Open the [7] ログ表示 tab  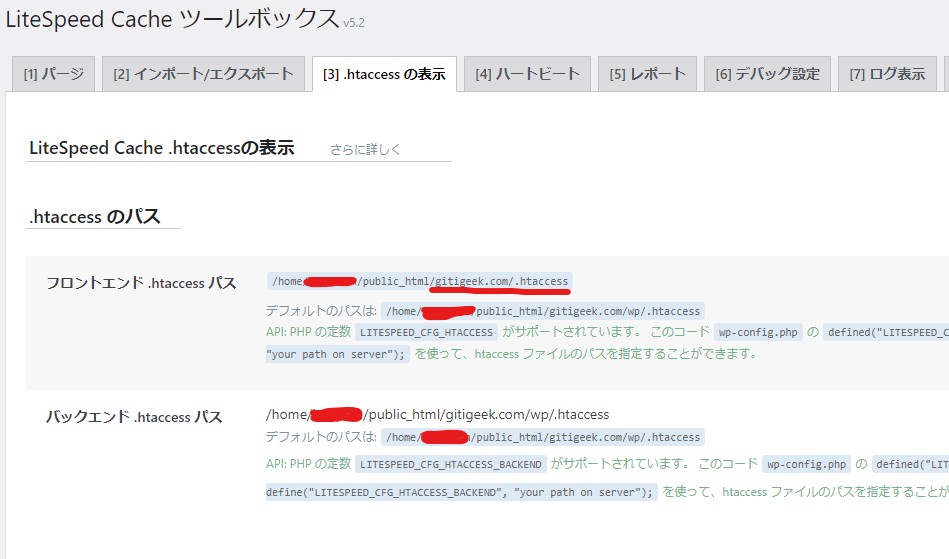click(x=887, y=74)
